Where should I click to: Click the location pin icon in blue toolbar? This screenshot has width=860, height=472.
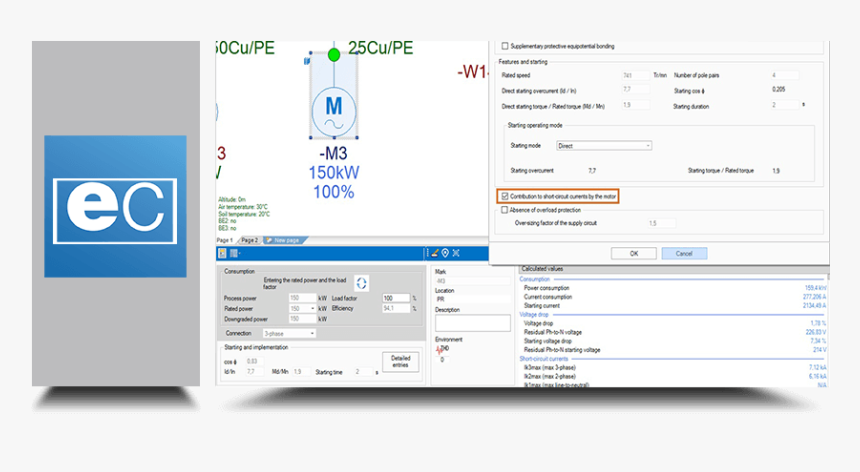click(445, 253)
